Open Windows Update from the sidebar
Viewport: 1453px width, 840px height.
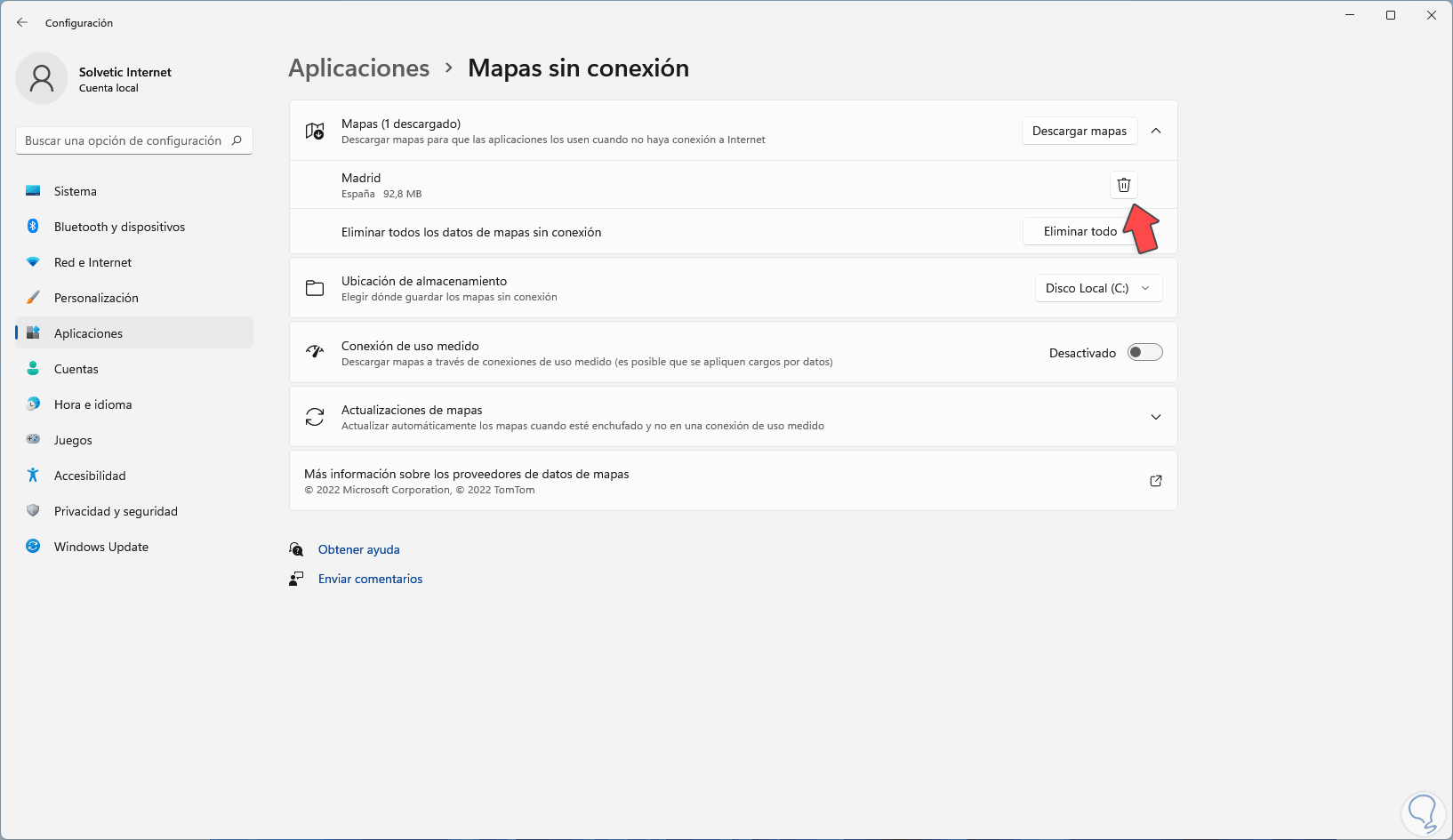point(101,547)
